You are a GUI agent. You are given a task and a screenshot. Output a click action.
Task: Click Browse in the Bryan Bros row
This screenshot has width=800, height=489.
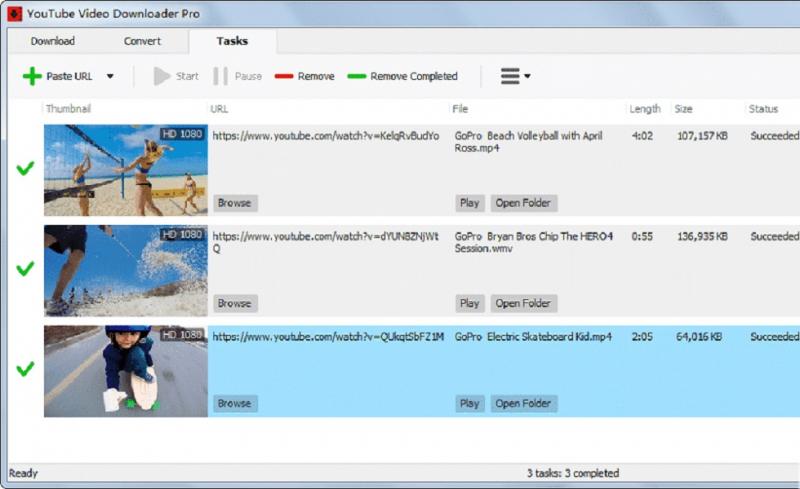[x=235, y=303]
